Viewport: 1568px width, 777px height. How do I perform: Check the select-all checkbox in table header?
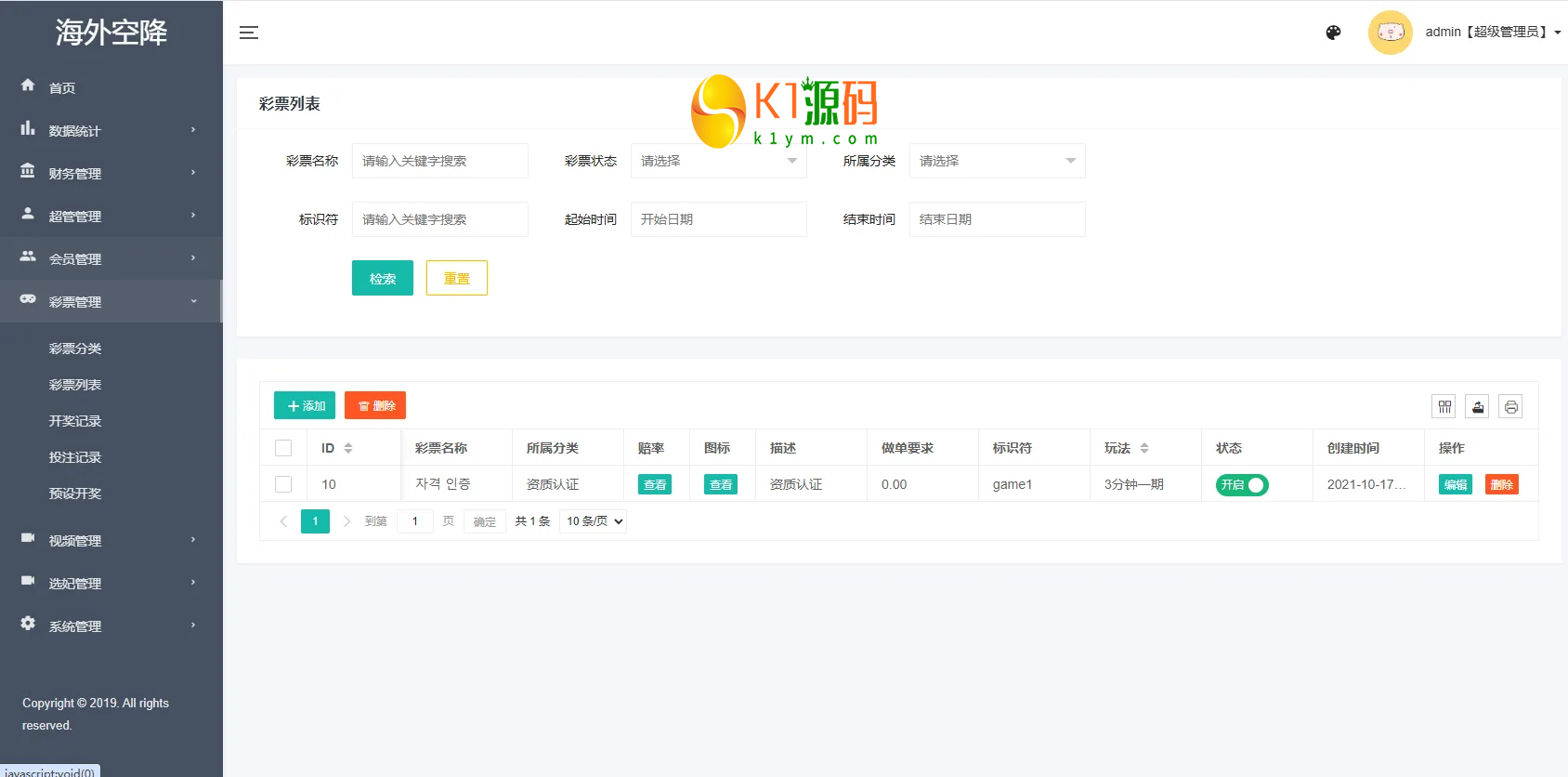click(283, 448)
